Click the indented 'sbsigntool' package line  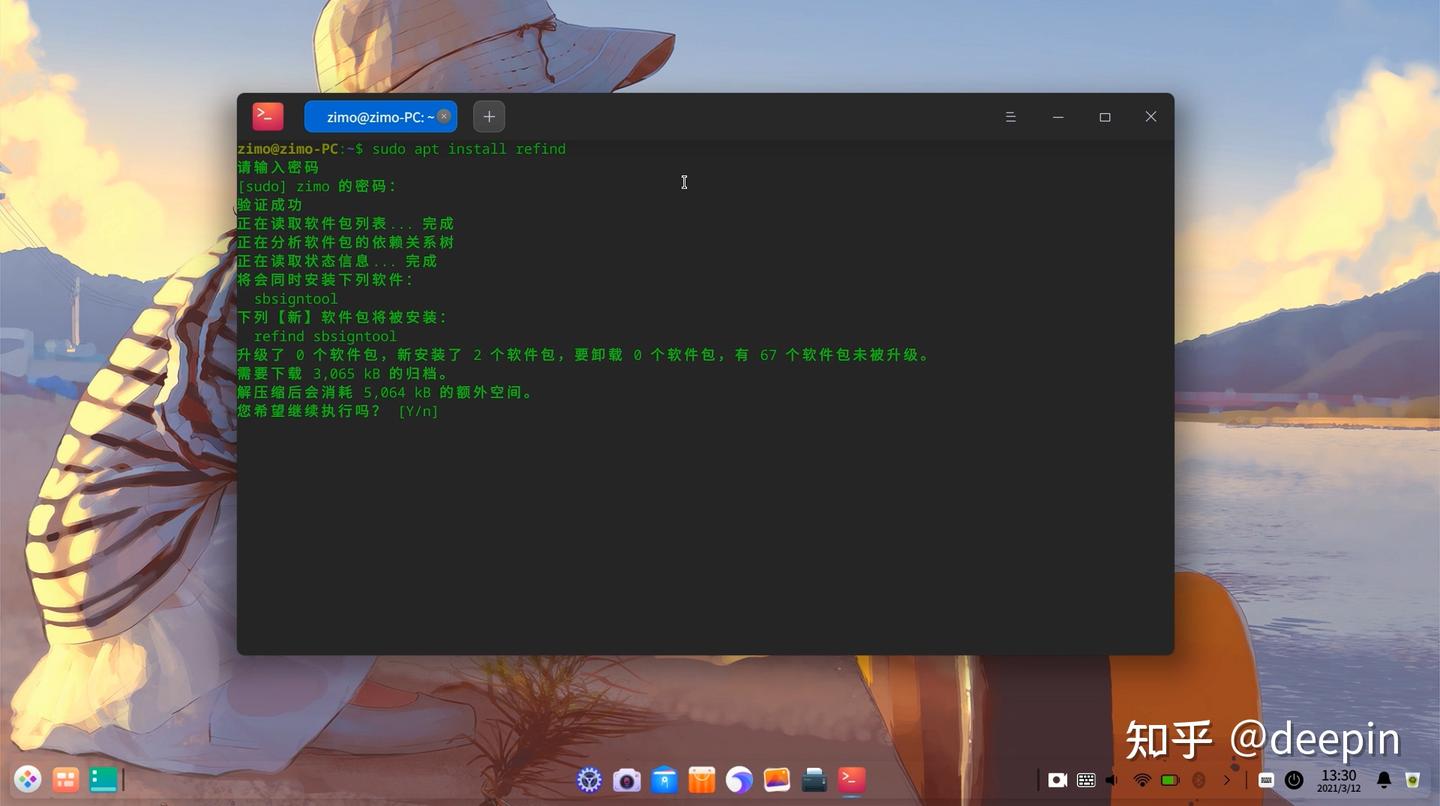(x=296, y=299)
